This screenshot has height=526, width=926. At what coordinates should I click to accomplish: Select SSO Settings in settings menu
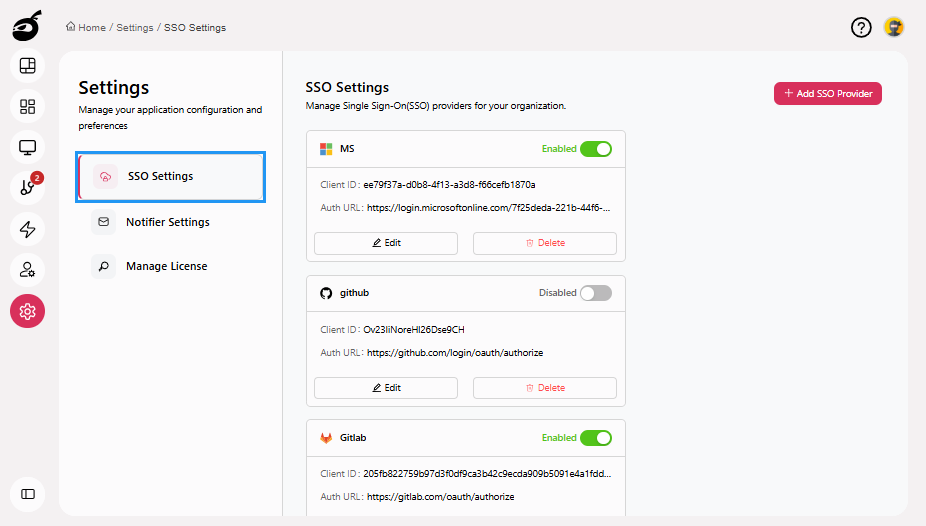171,177
